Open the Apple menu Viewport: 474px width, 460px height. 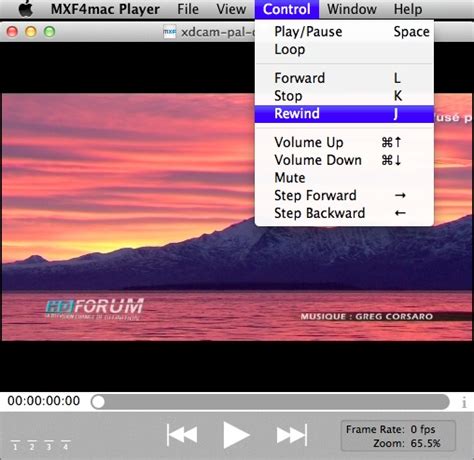pyautogui.click(x=26, y=9)
